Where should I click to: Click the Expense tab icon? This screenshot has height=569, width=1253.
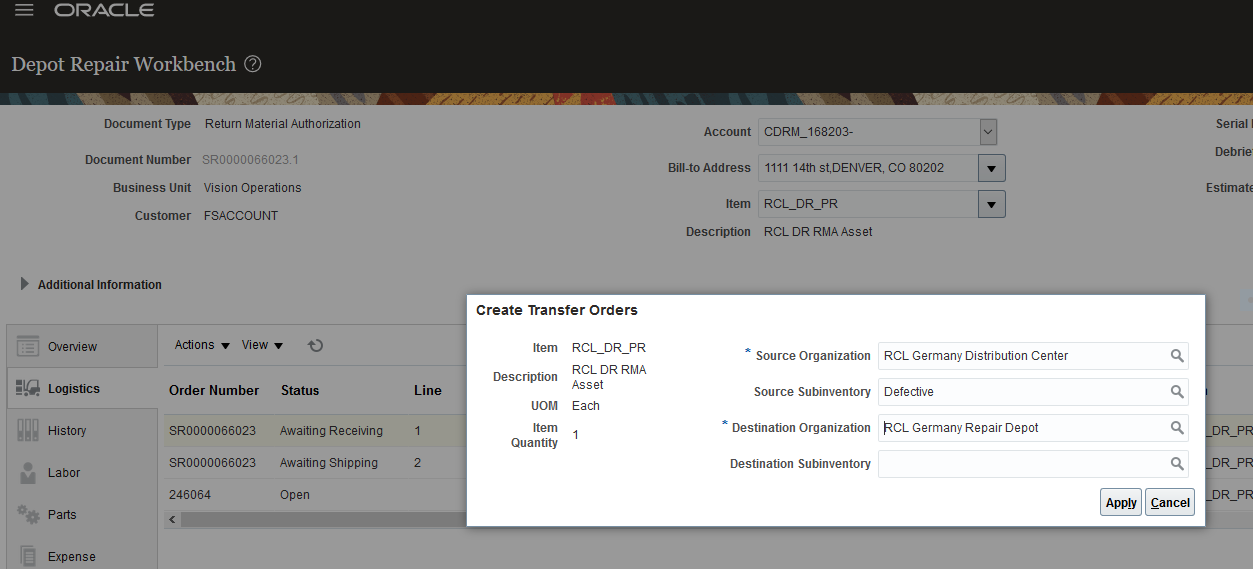tap(28, 556)
